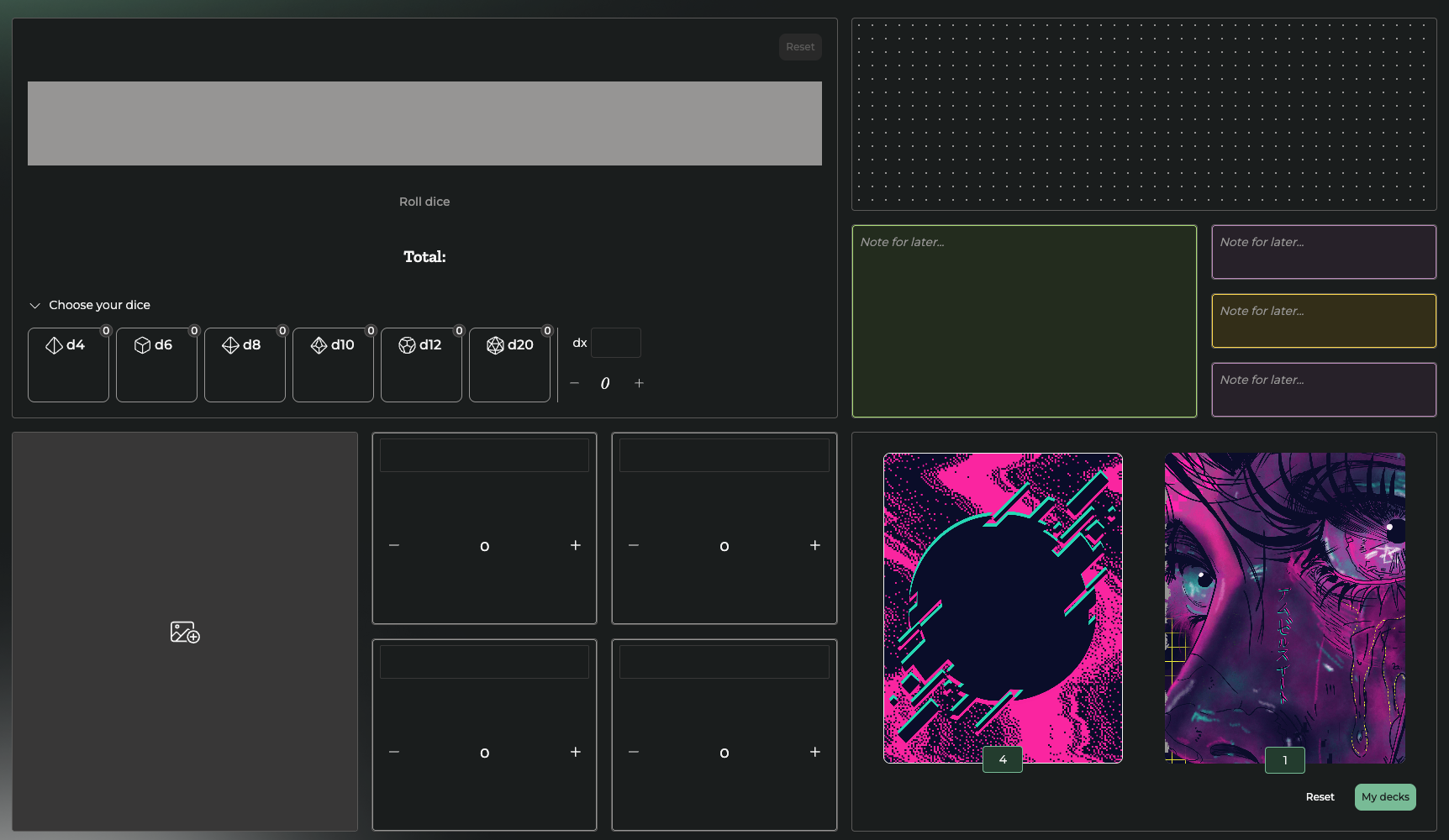Screen dimensions: 1449x840
Task: Pick the d10 die
Action: [x=333, y=365]
